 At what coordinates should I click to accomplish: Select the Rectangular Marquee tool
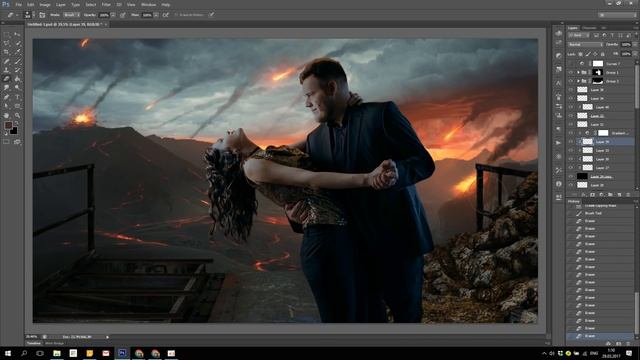tap(7, 35)
